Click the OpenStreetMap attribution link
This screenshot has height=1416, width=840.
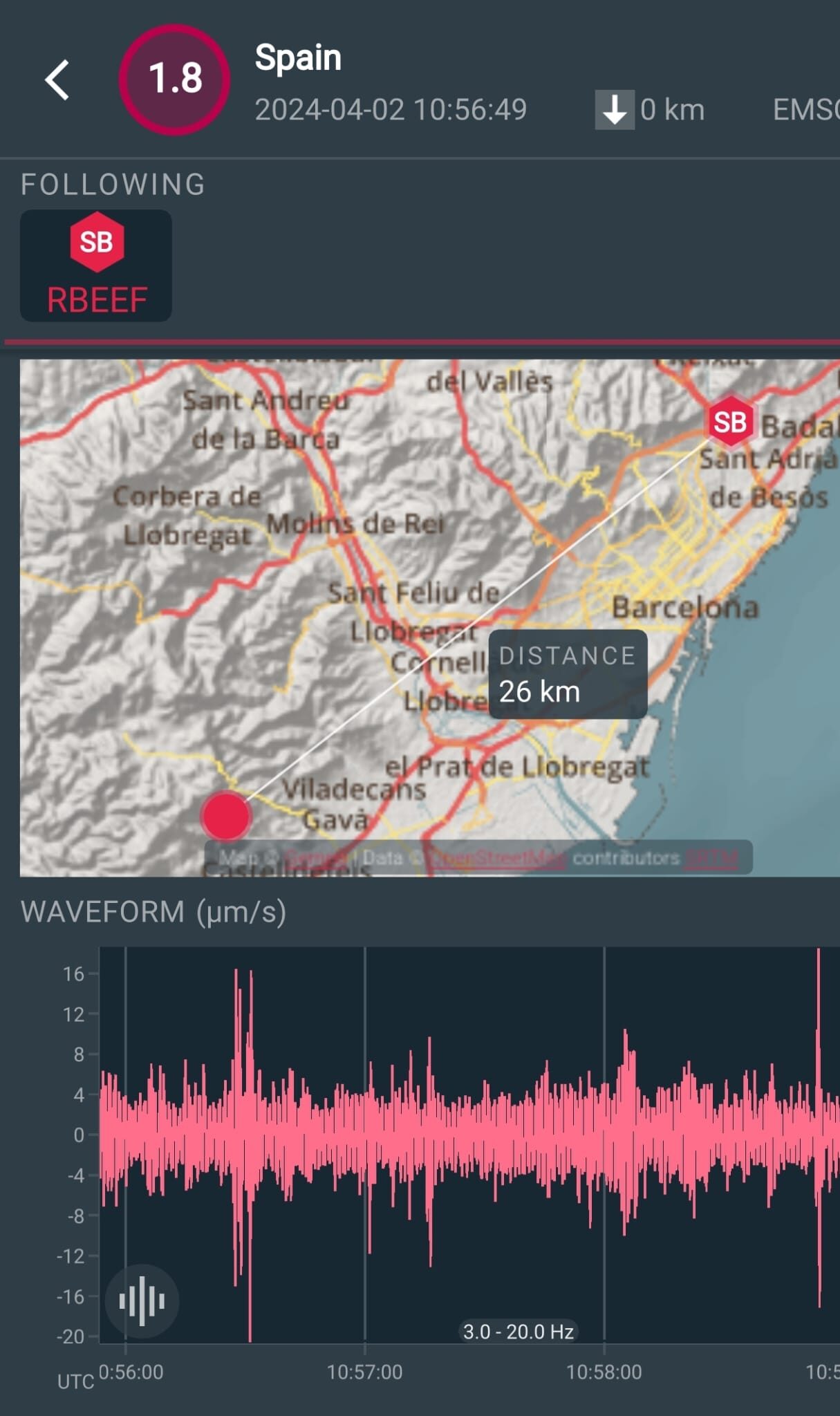496,858
